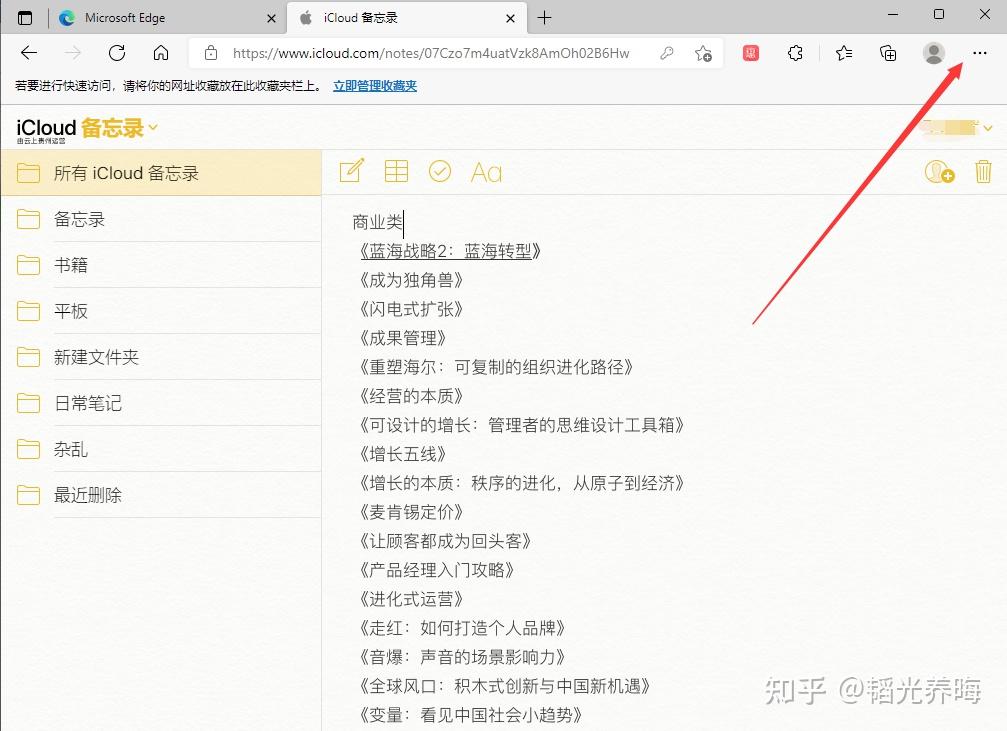The height and width of the screenshot is (731, 1007).
Task: Open the 杂乱 folder
Action: 161,449
